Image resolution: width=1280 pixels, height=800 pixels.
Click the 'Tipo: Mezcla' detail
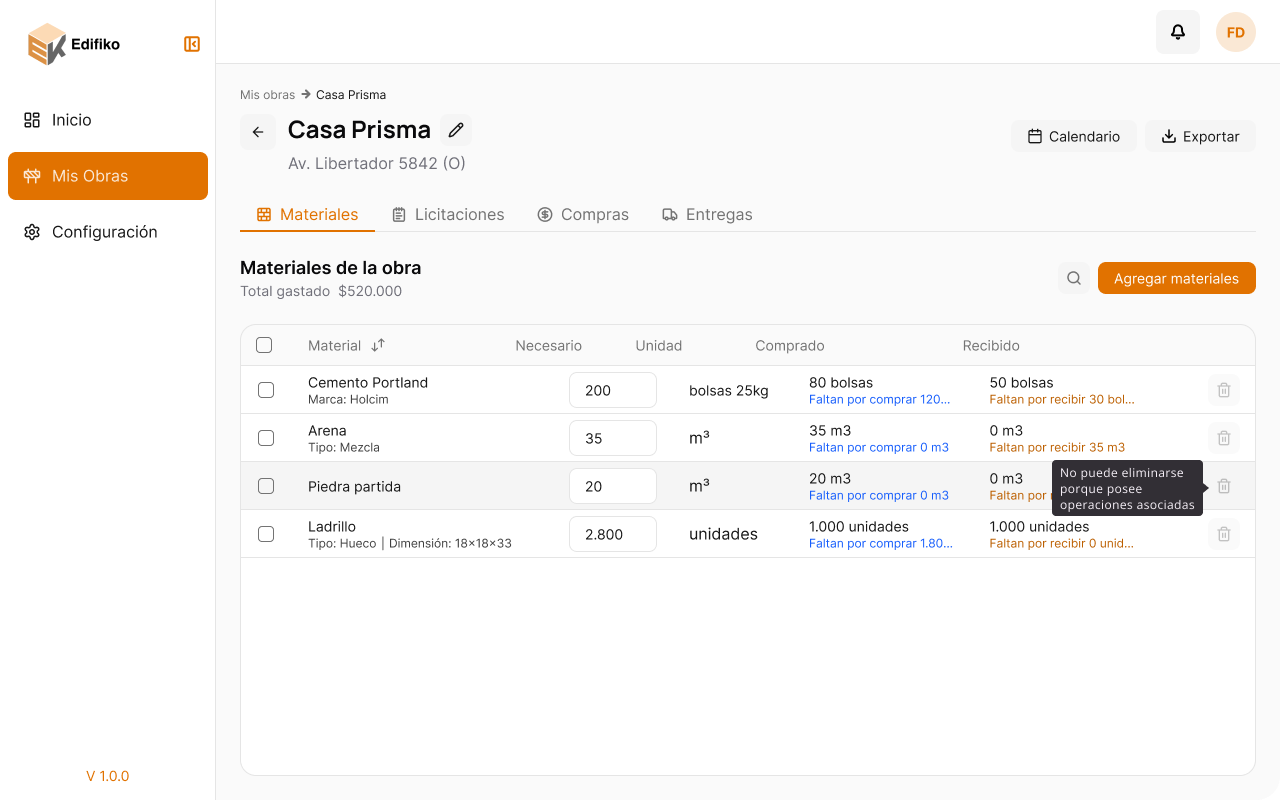(x=344, y=447)
